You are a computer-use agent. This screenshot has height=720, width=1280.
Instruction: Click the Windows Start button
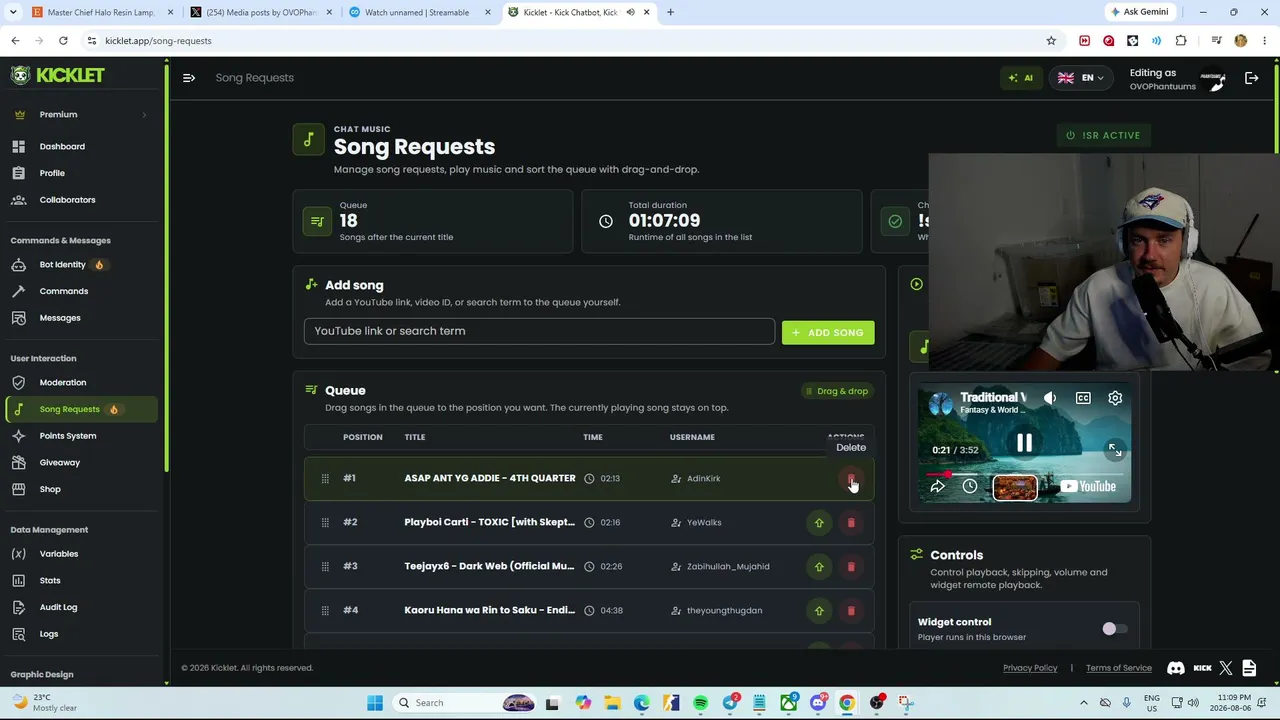pyautogui.click(x=375, y=703)
